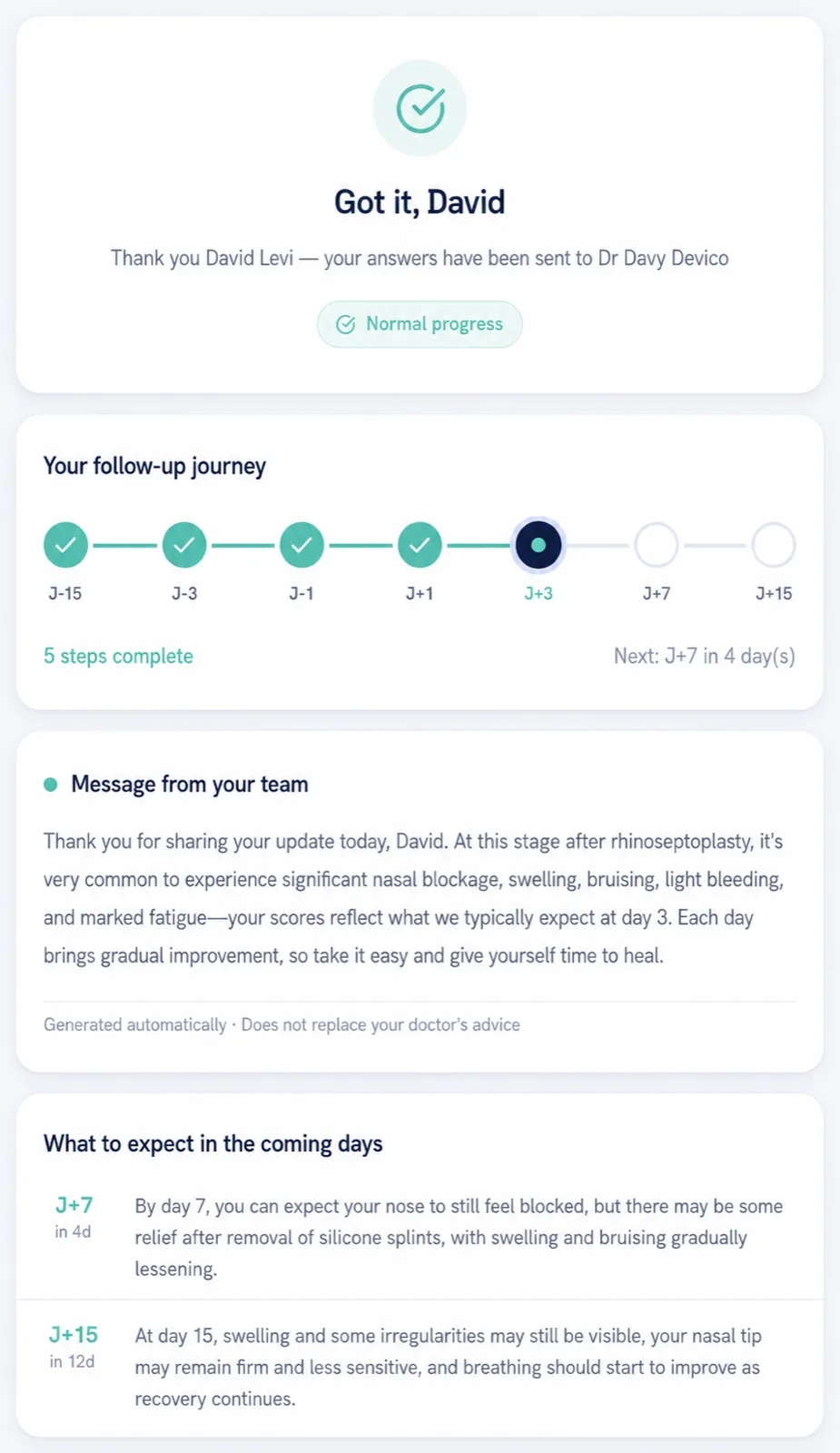
Task: Click the J+3 label under the timeline
Action: (x=539, y=593)
